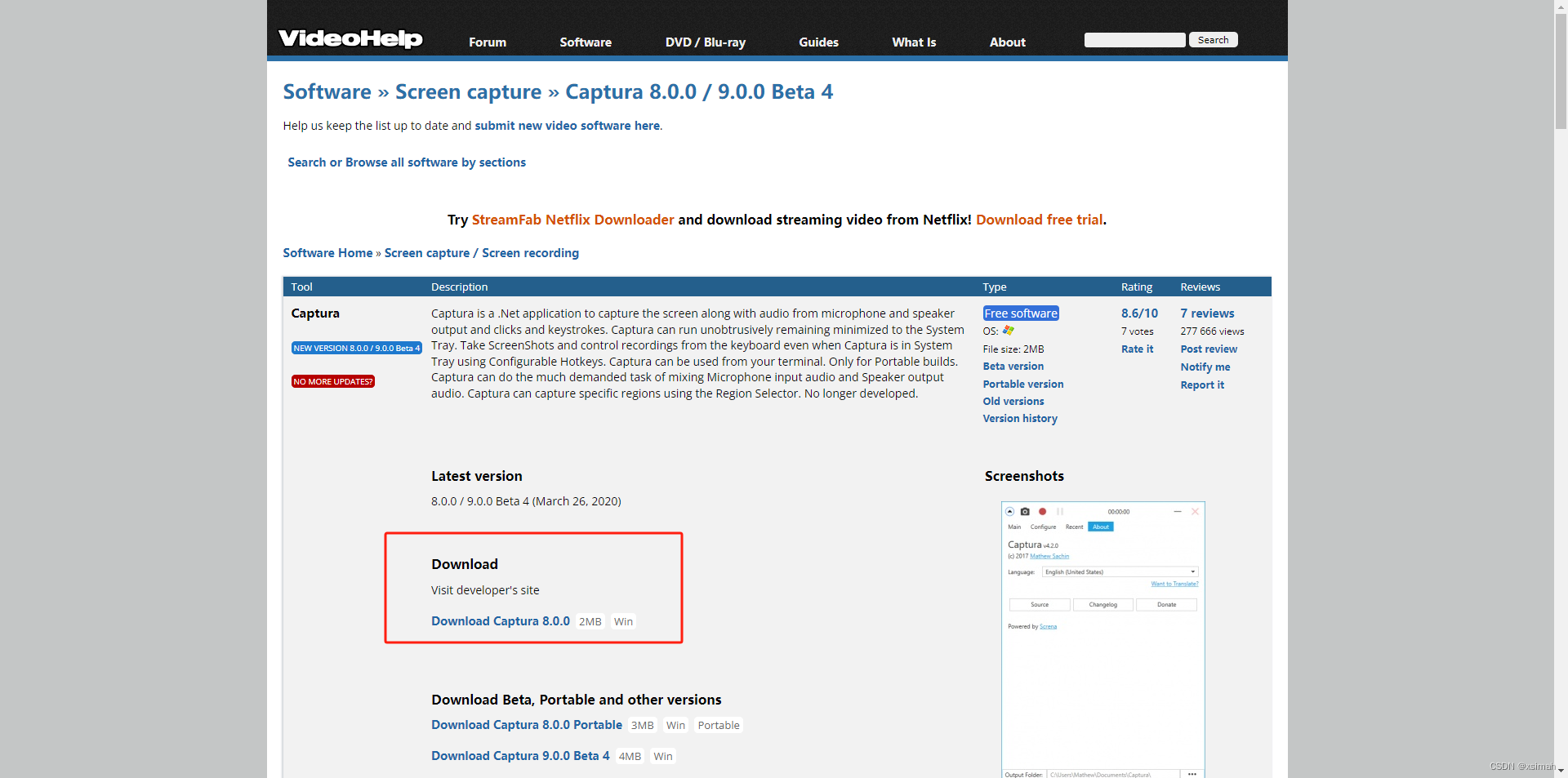Open the Guides menu
1568x778 pixels.
click(x=818, y=42)
